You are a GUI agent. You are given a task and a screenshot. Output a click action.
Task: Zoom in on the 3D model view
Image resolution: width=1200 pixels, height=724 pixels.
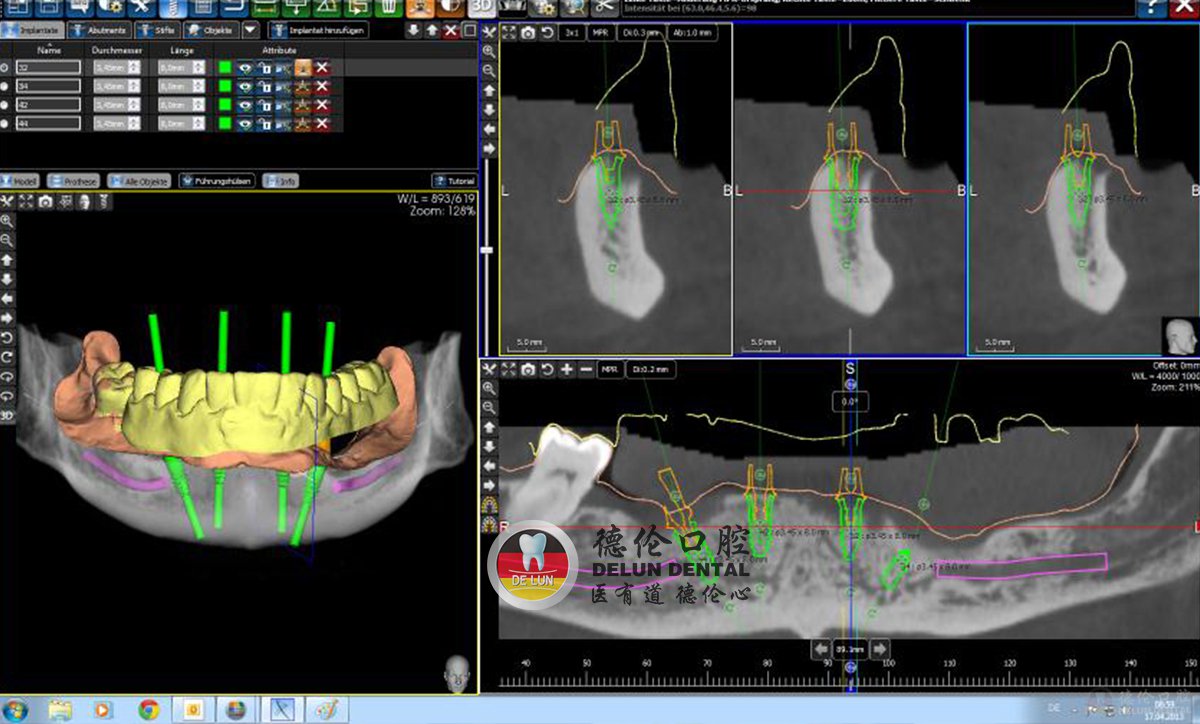[x=8, y=221]
